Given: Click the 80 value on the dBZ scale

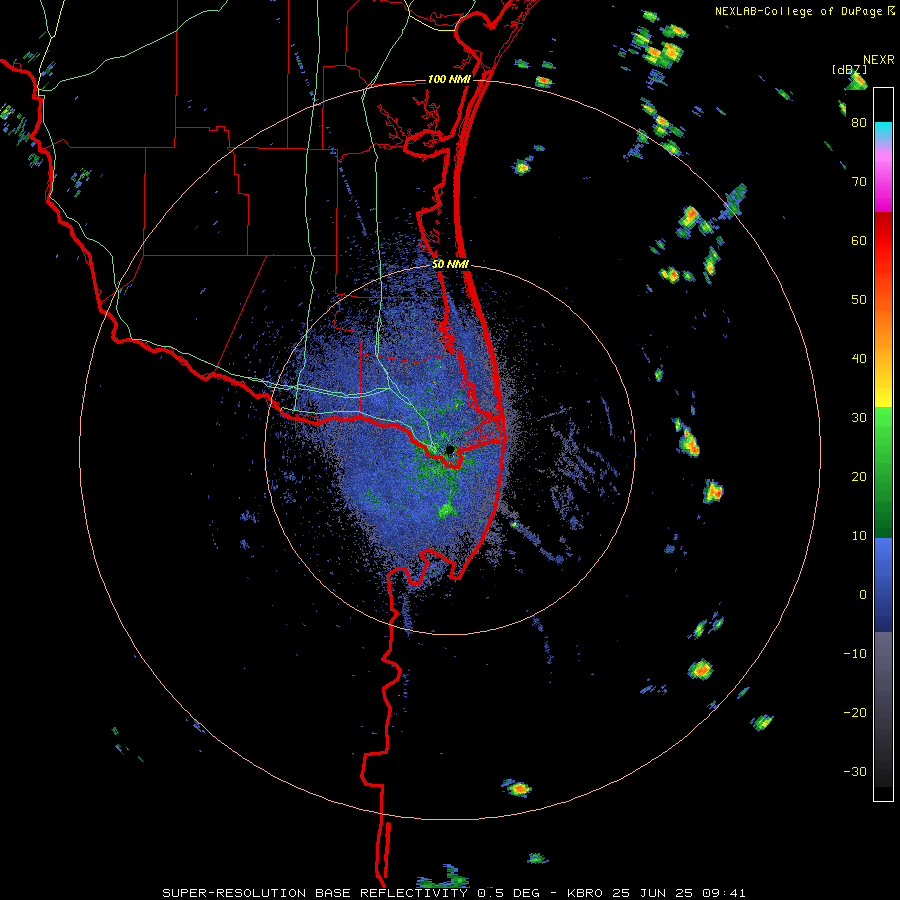Looking at the screenshot, I should (859, 123).
